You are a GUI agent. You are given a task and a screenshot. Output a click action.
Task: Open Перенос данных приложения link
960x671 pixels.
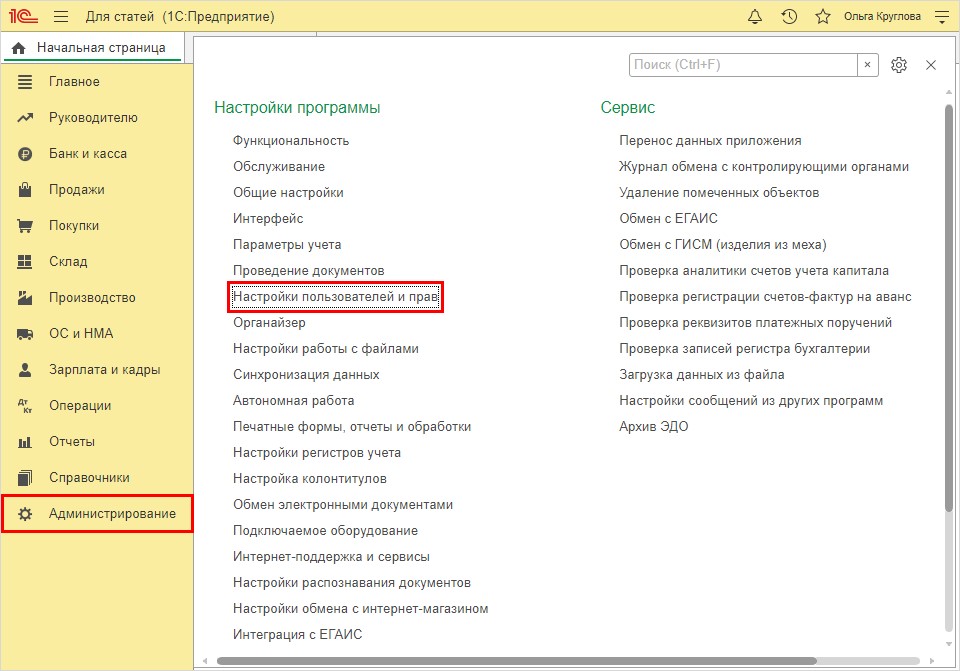[710, 141]
